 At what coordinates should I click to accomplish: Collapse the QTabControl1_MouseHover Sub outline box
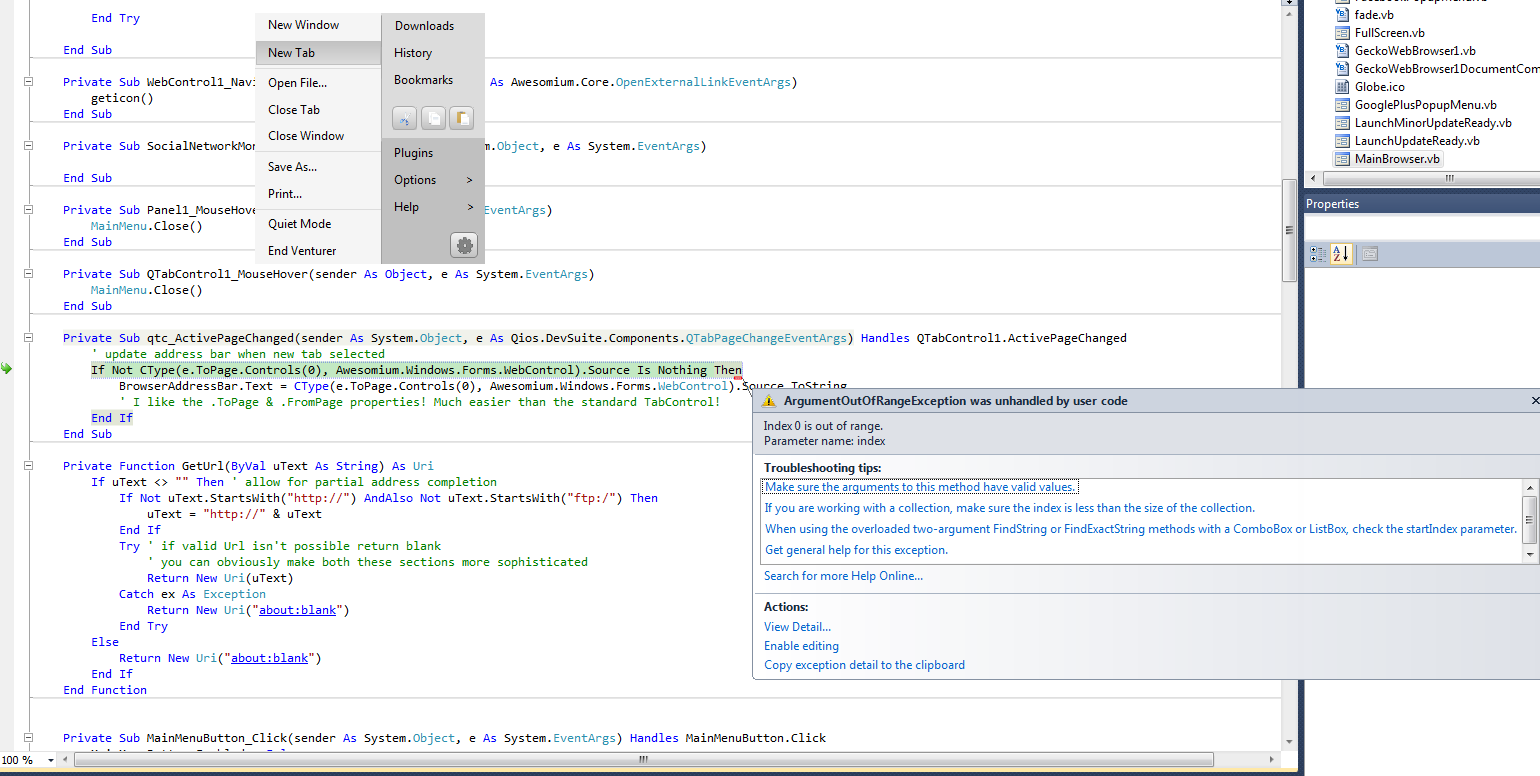[28, 274]
